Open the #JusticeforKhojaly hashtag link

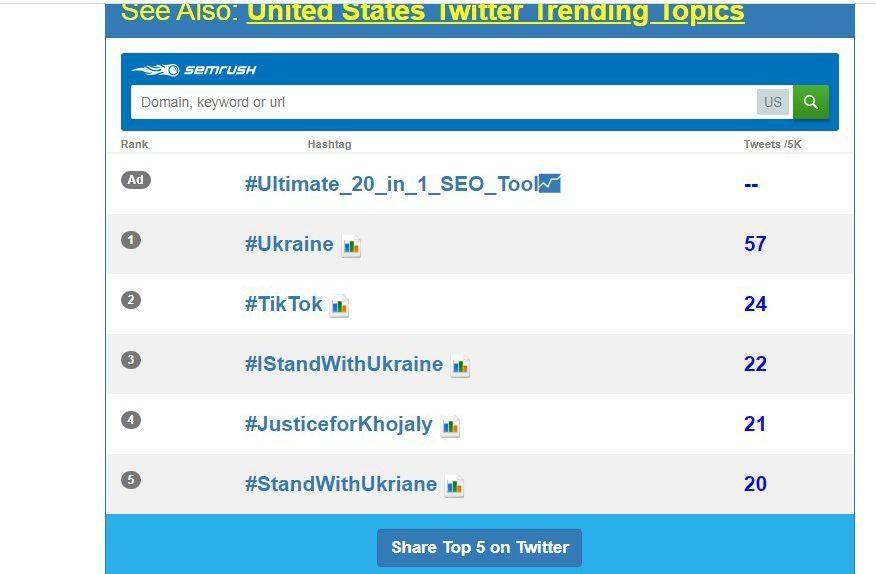pos(339,424)
